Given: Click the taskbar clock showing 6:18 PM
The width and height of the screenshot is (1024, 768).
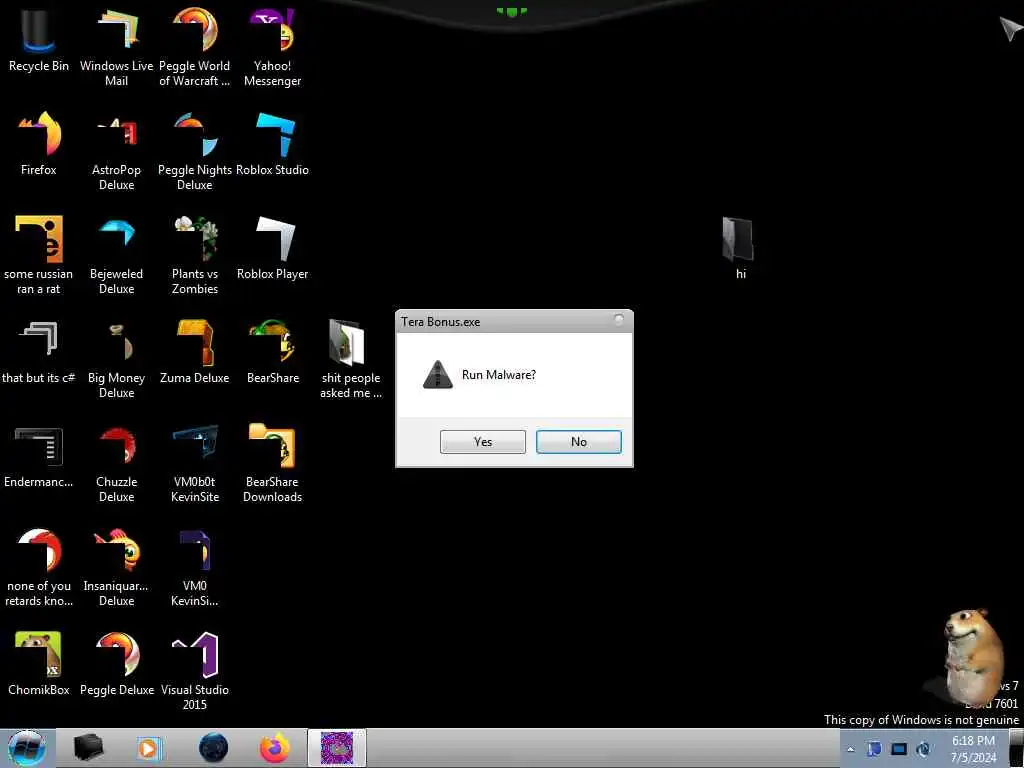Looking at the screenshot, I should [x=973, y=749].
